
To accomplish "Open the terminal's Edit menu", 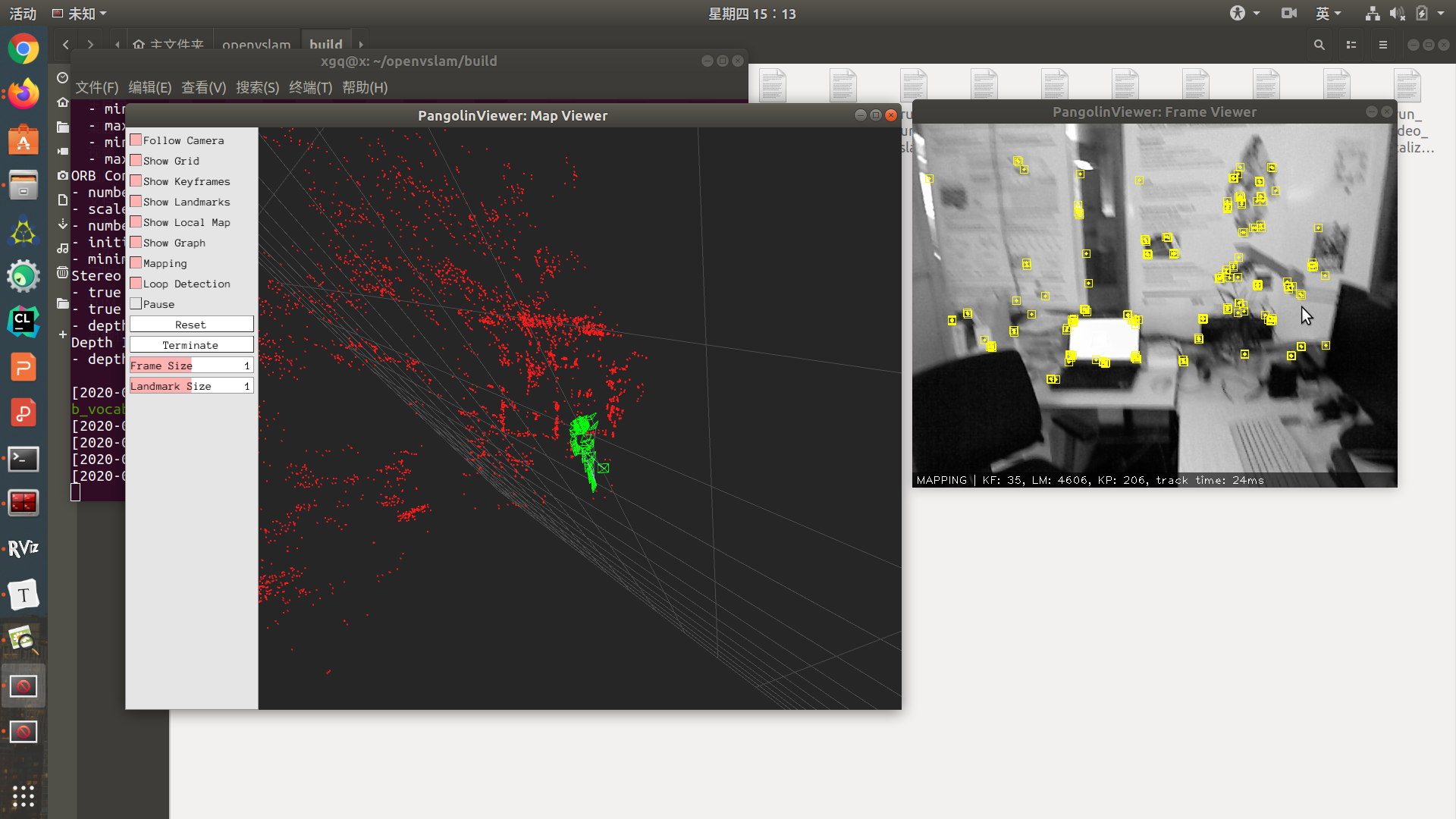I will 149,87.
